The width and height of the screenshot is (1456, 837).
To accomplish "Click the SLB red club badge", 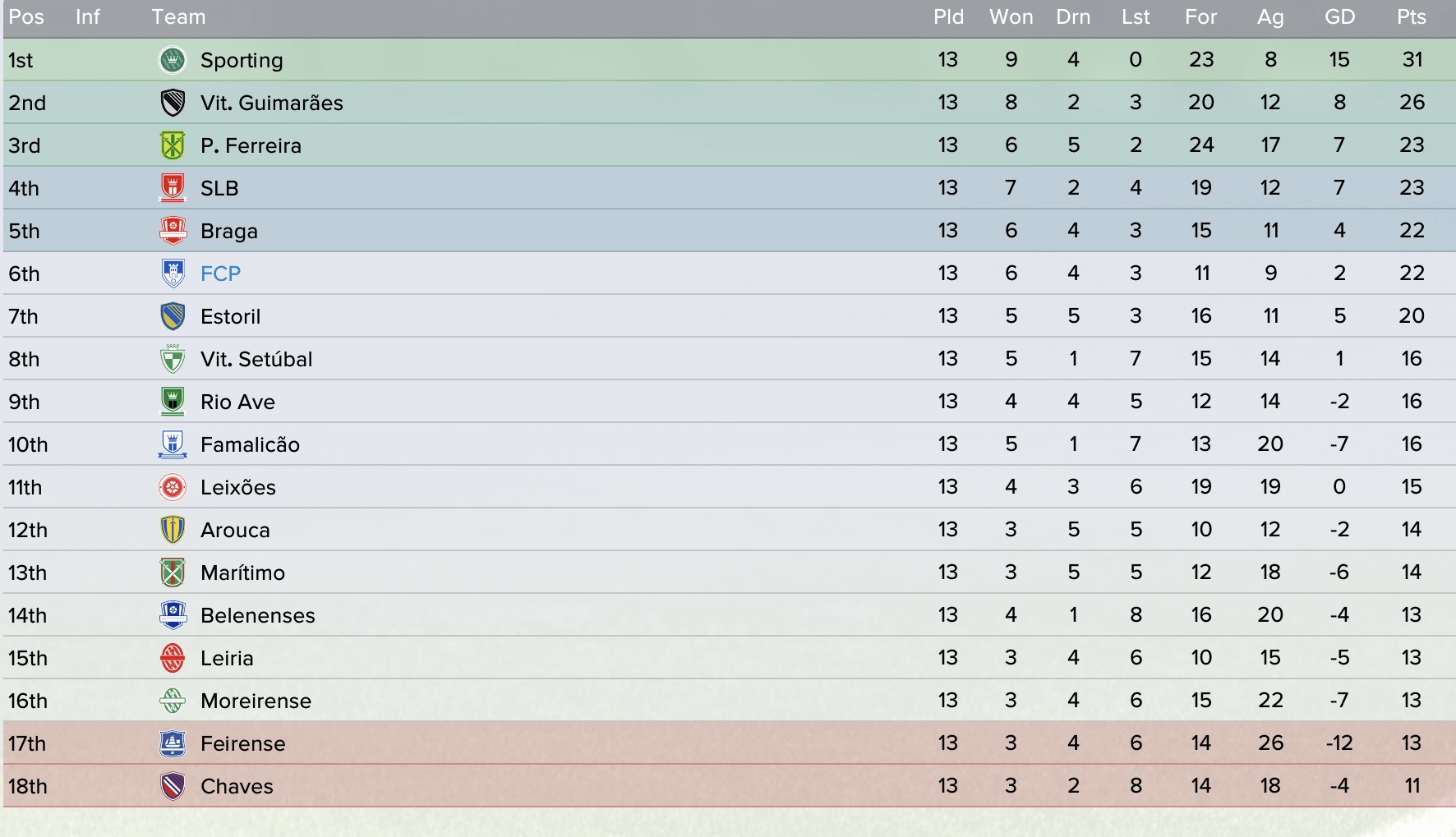I will 173,188.
